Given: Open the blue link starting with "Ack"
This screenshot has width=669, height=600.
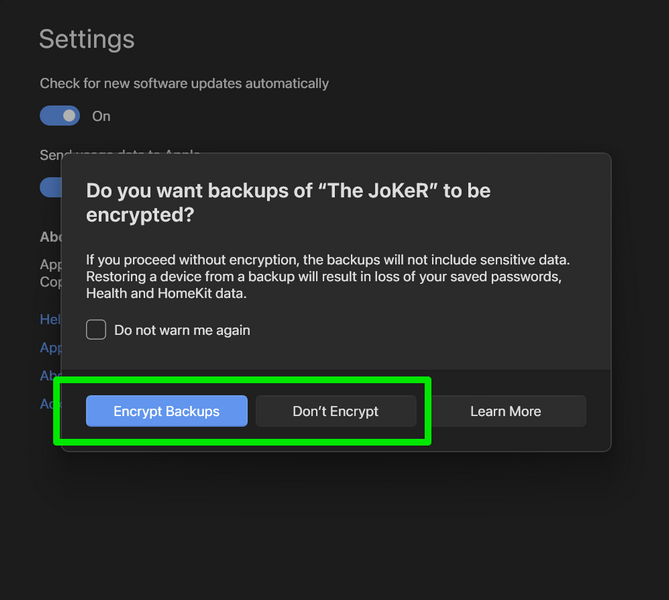Looking at the screenshot, I should point(50,404).
